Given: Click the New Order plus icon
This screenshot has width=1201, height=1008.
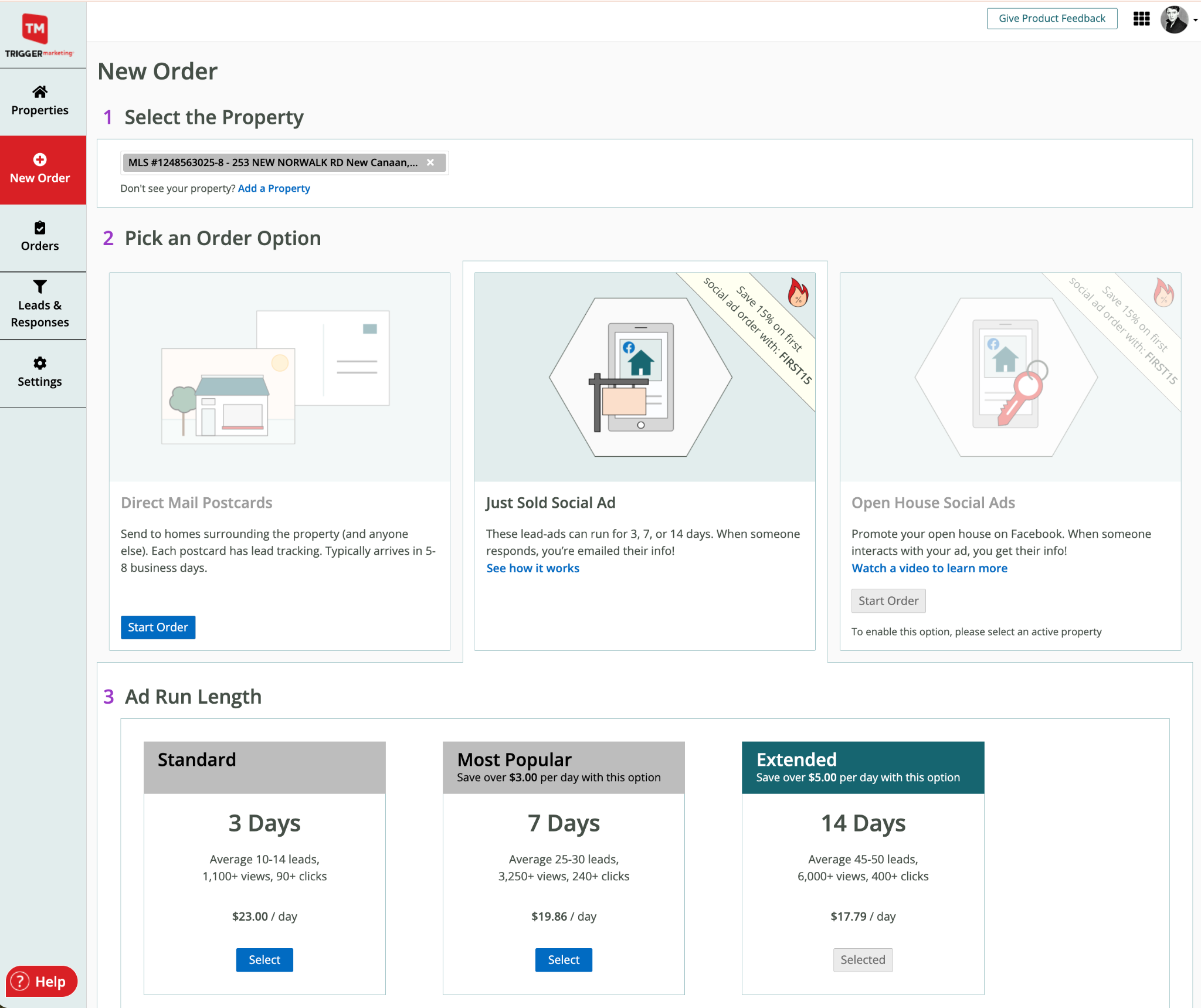Looking at the screenshot, I should pos(40,159).
